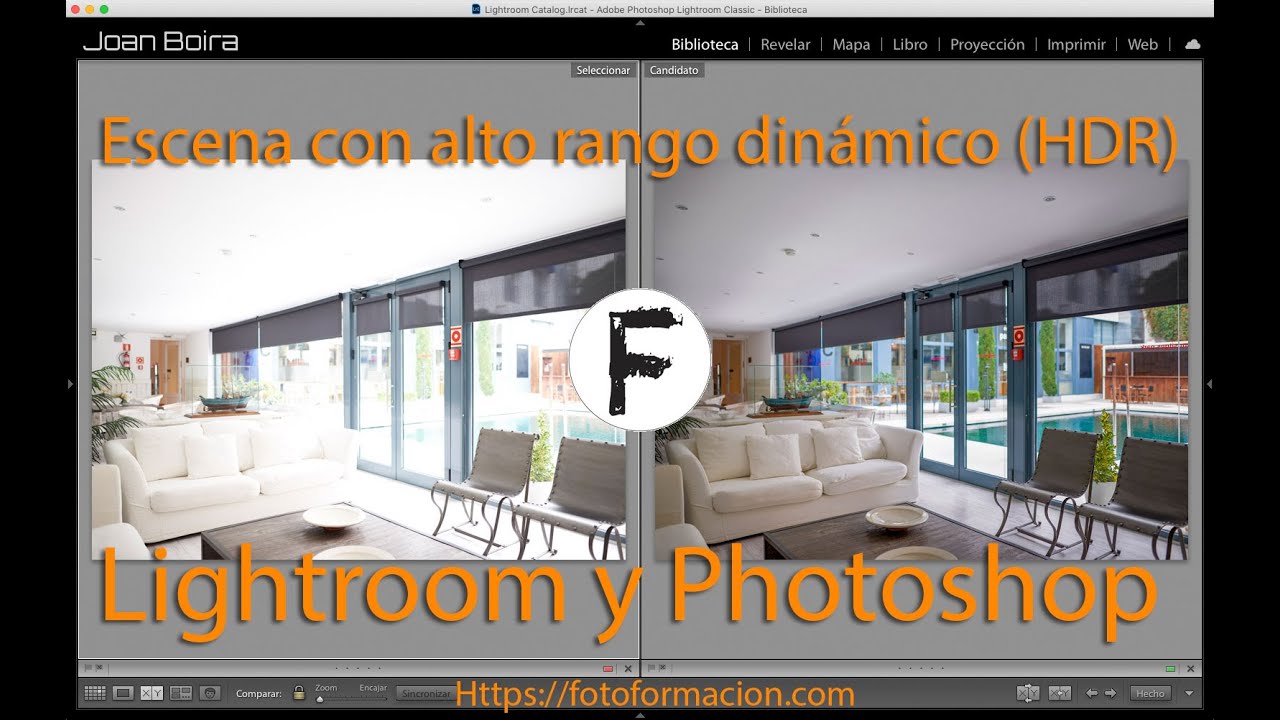Screen dimensions: 1280x720
Task: Open the Imprimir module
Action: pyautogui.click(x=1076, y=44)
